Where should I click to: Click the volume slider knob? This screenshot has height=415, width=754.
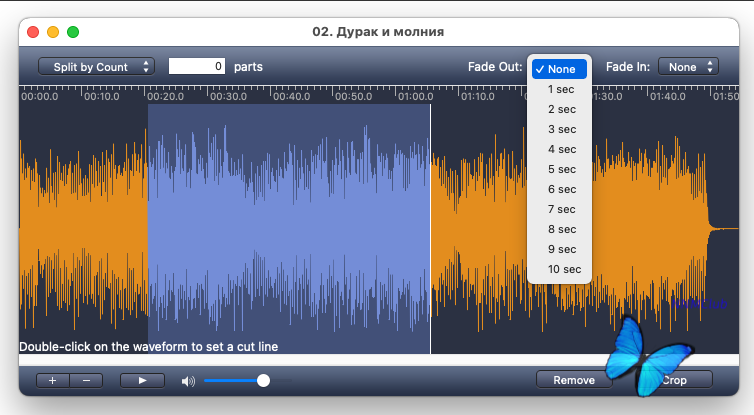pos(263,381)
